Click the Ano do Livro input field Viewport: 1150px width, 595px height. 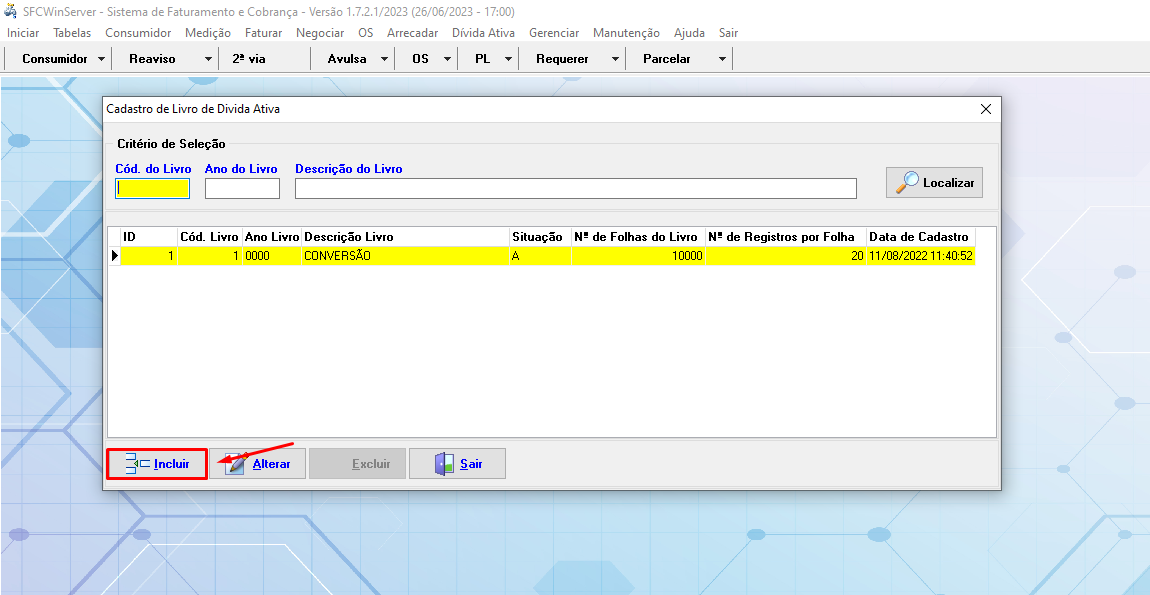click(242, 188)
